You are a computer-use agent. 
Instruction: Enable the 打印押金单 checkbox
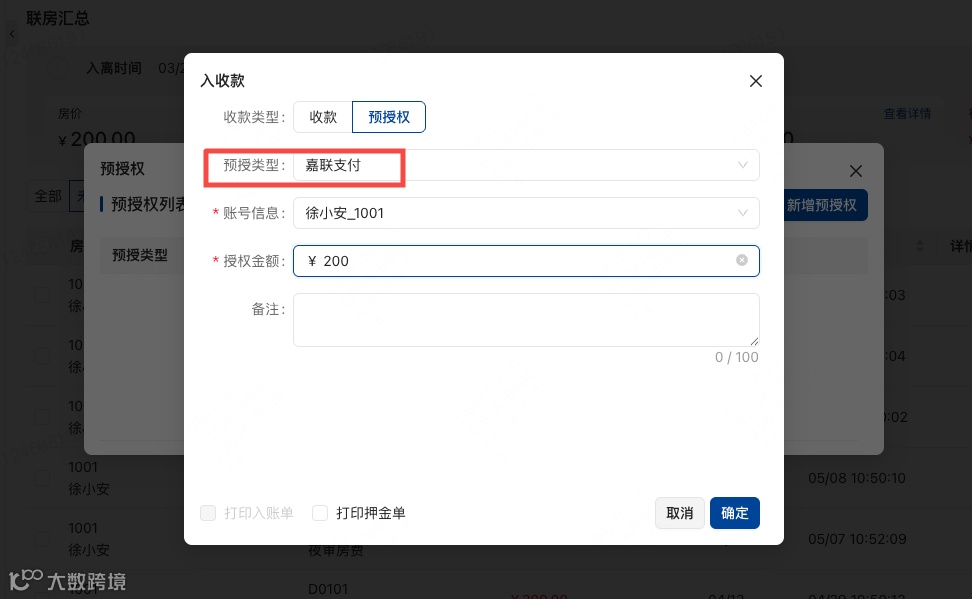point(320,513)
